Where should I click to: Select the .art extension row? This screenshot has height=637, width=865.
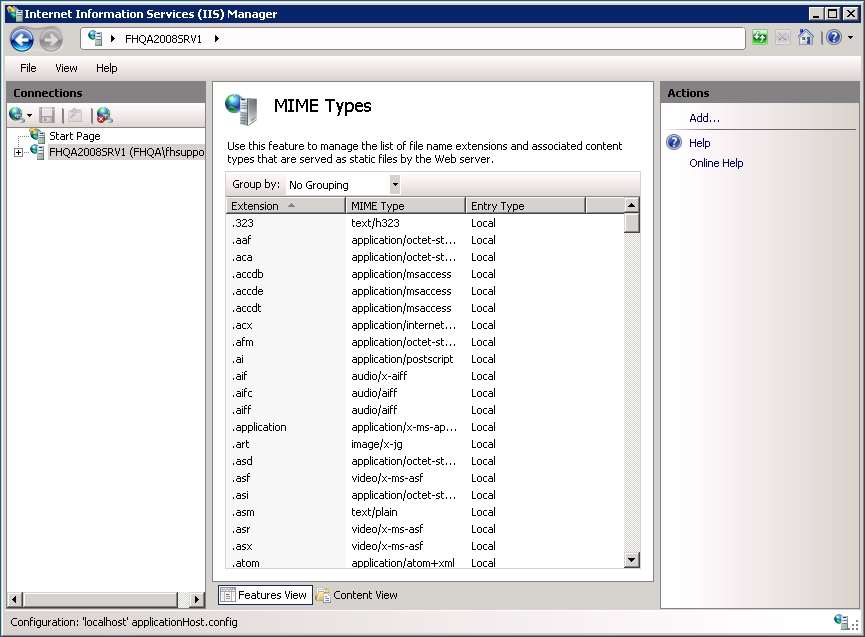425,444
